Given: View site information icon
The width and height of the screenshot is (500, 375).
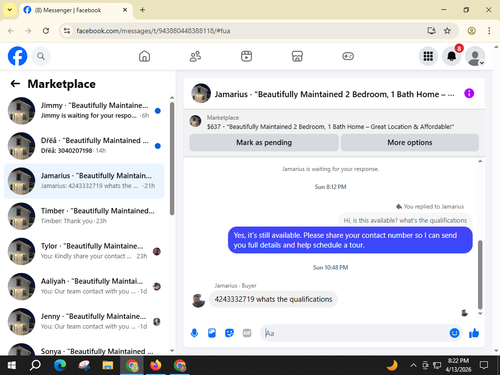Looking at the screenshot, I should coord(67,31).
